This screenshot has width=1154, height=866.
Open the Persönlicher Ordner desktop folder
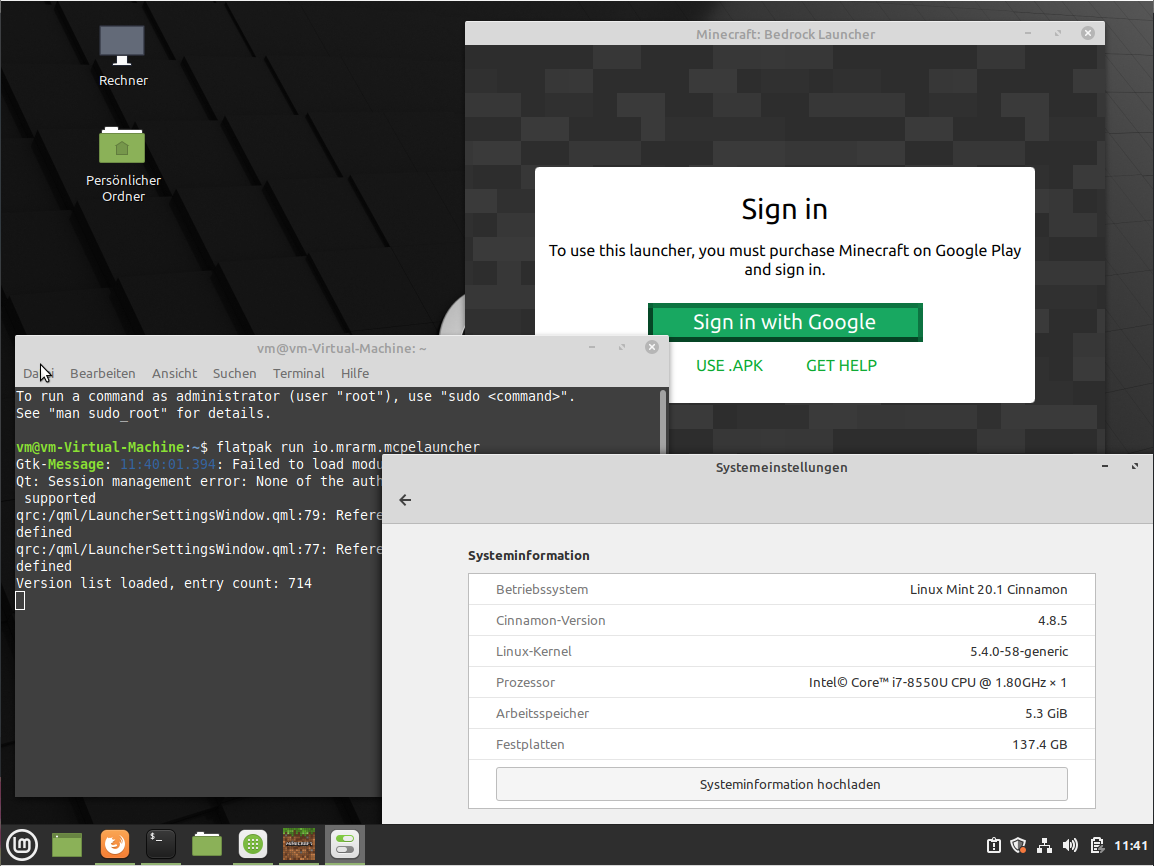point(123,165)
